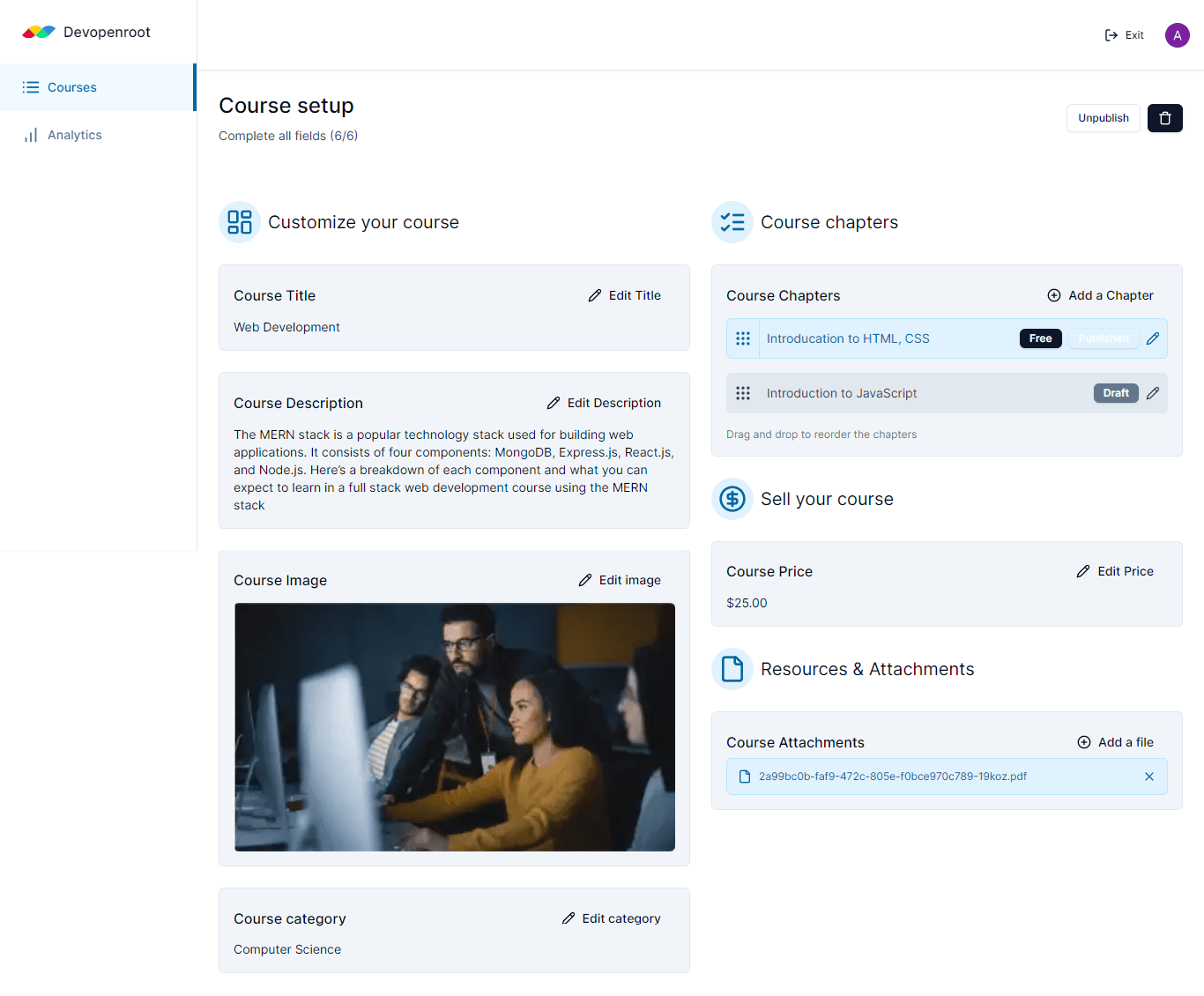Click the Resources & Attachments file icon
This screenshot has width=1204, height=996.
[732, 669]
